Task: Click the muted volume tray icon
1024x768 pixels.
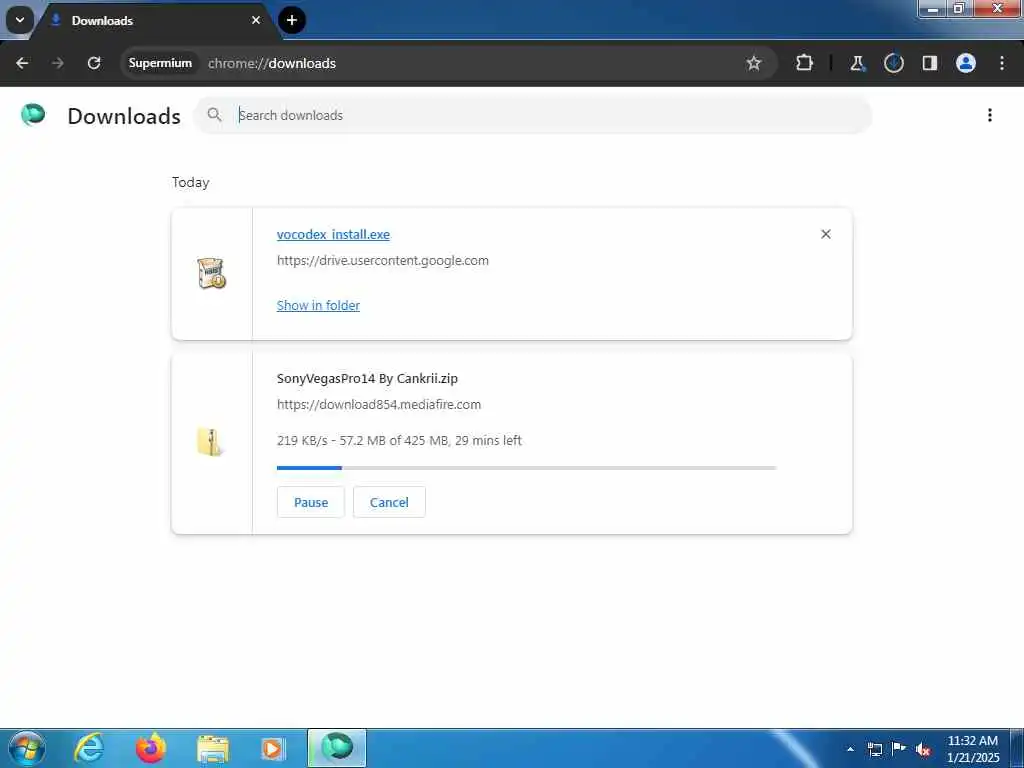Action: (923, 749)
